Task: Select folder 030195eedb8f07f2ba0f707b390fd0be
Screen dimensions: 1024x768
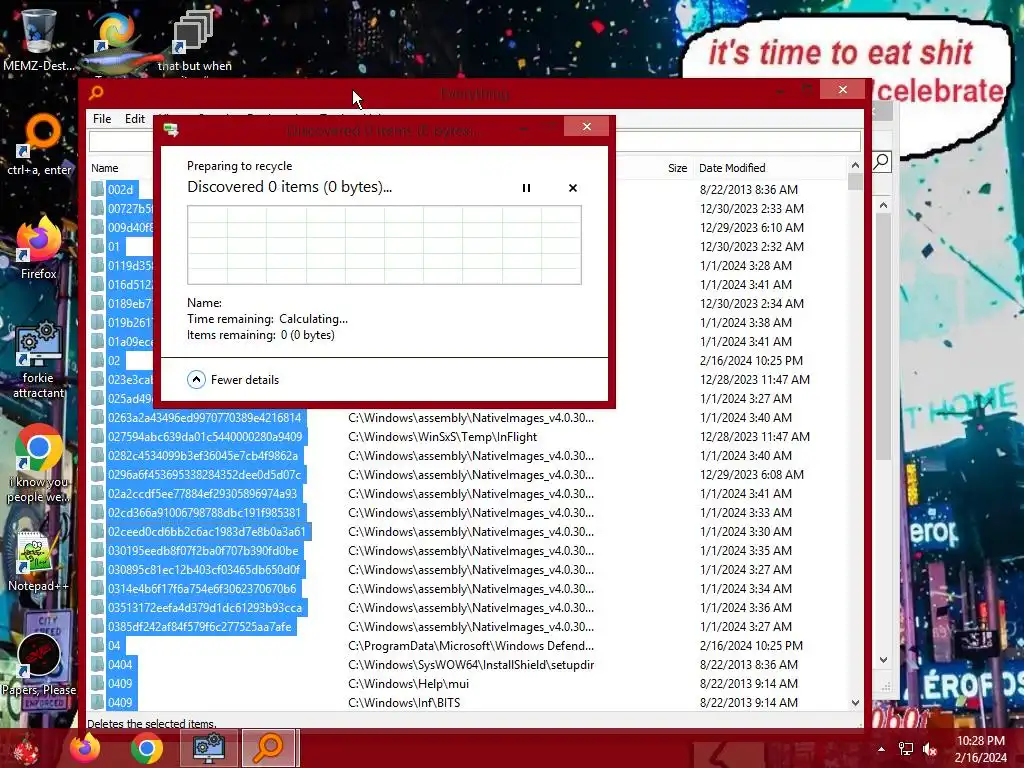Action: [x=203, y=551]
